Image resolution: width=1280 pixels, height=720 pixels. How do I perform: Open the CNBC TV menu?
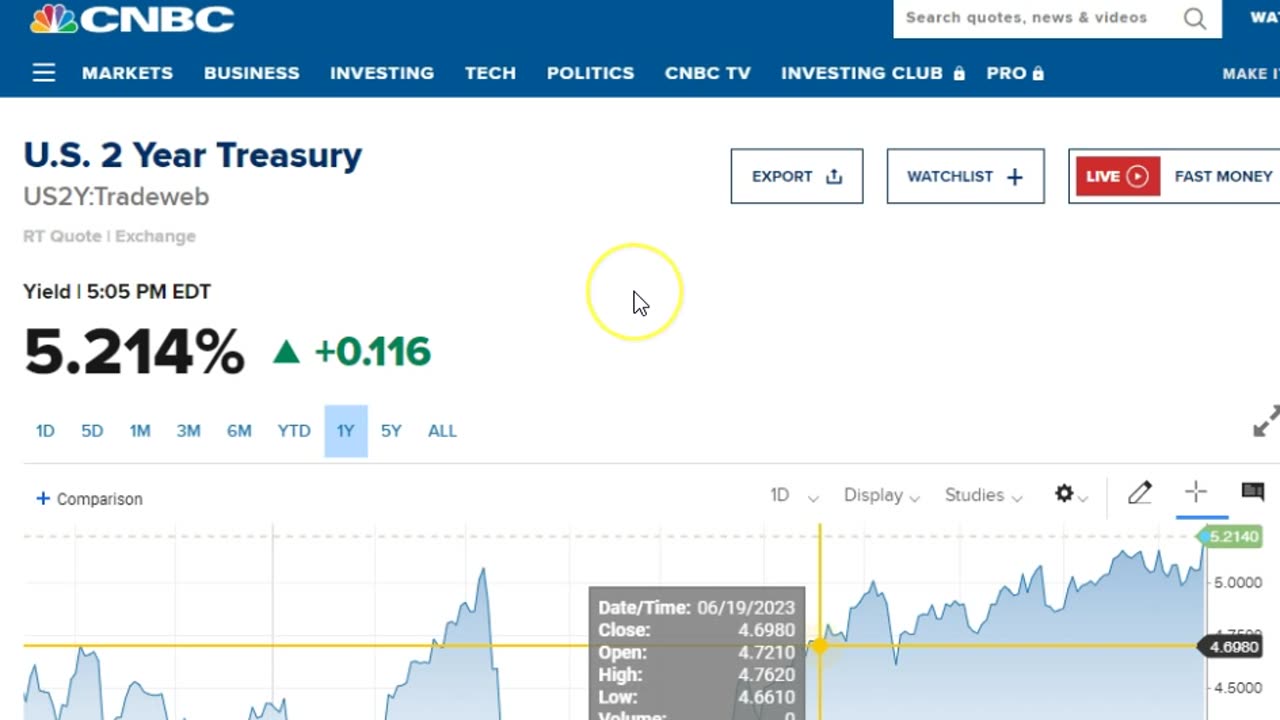click(x=707, y=73)
